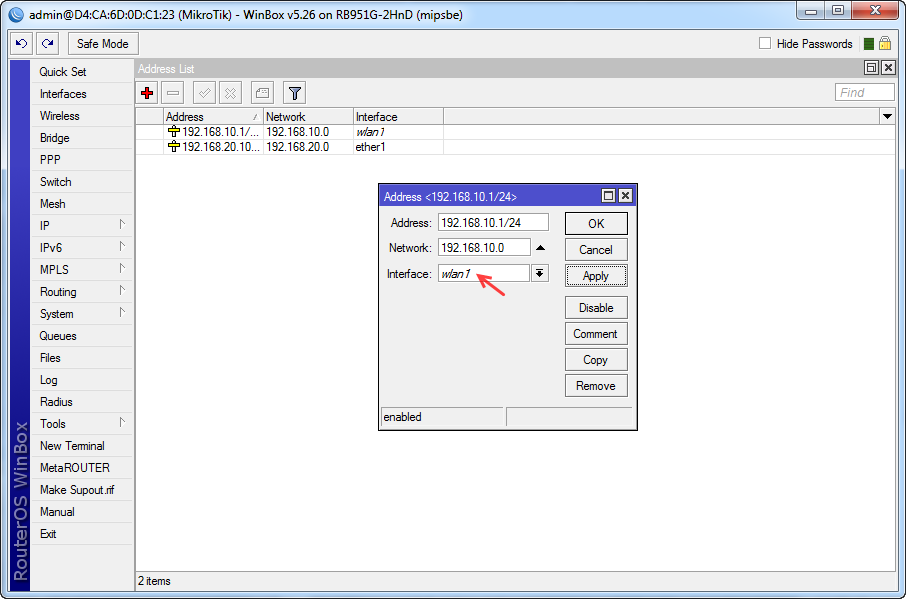The image size is (906, 599).
Task: Click Make Supout.rif
Action: 82,490
